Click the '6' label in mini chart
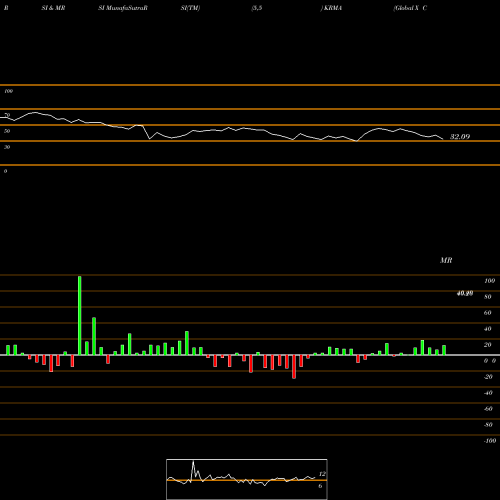 [x=320, y=486]
